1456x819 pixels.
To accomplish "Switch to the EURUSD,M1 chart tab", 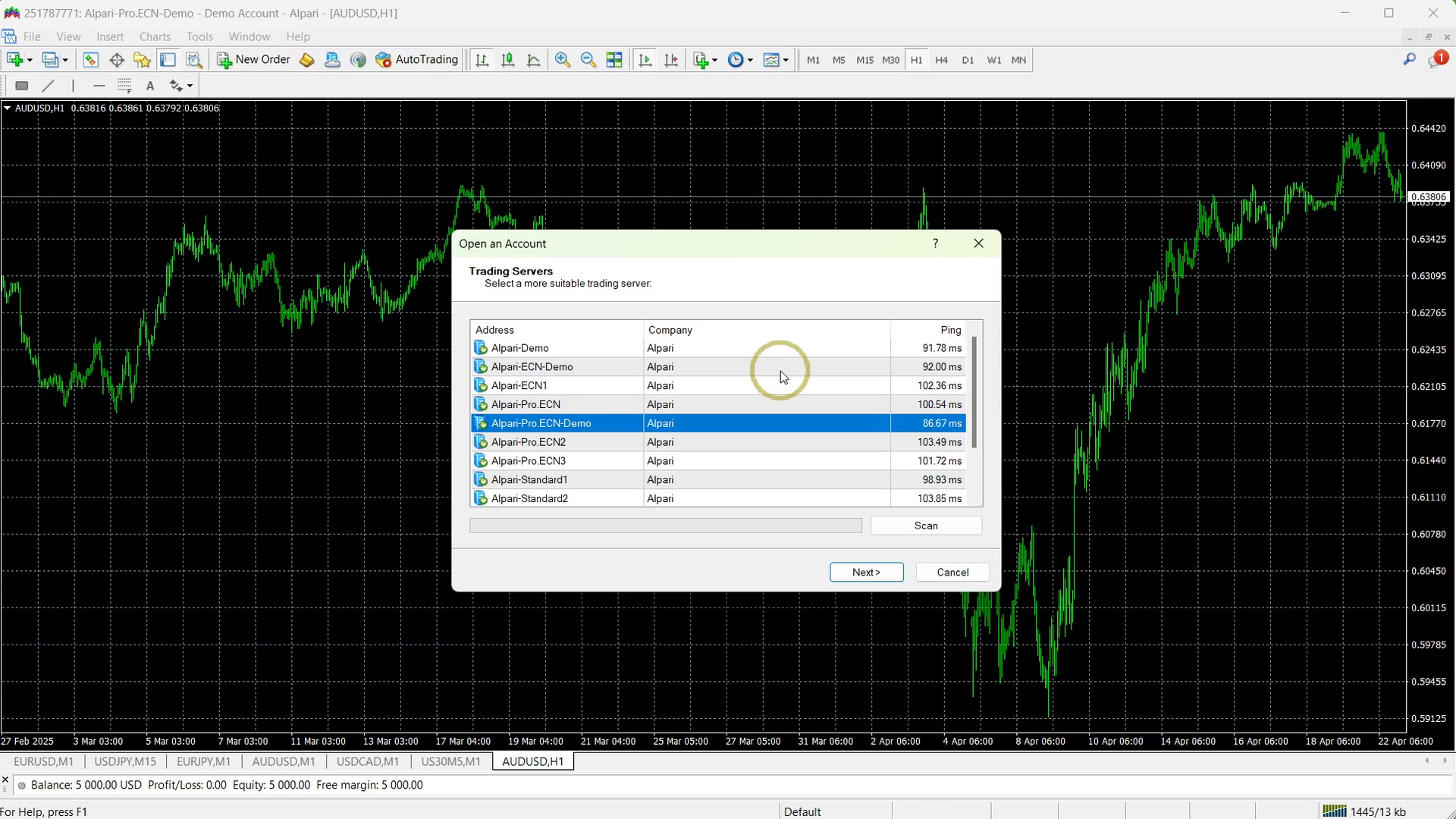I will pos(43,761).
